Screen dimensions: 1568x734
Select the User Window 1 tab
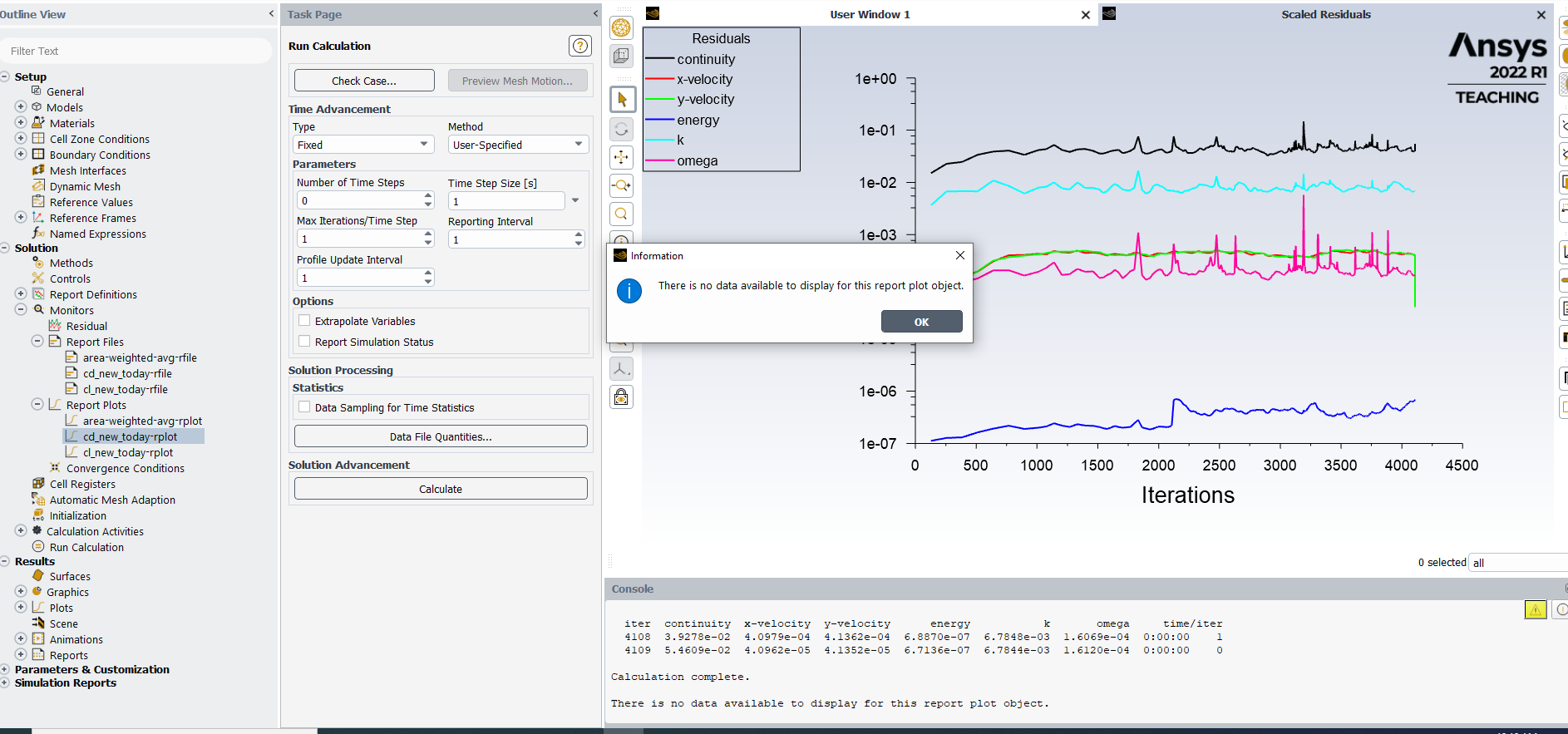click(870, 14)
